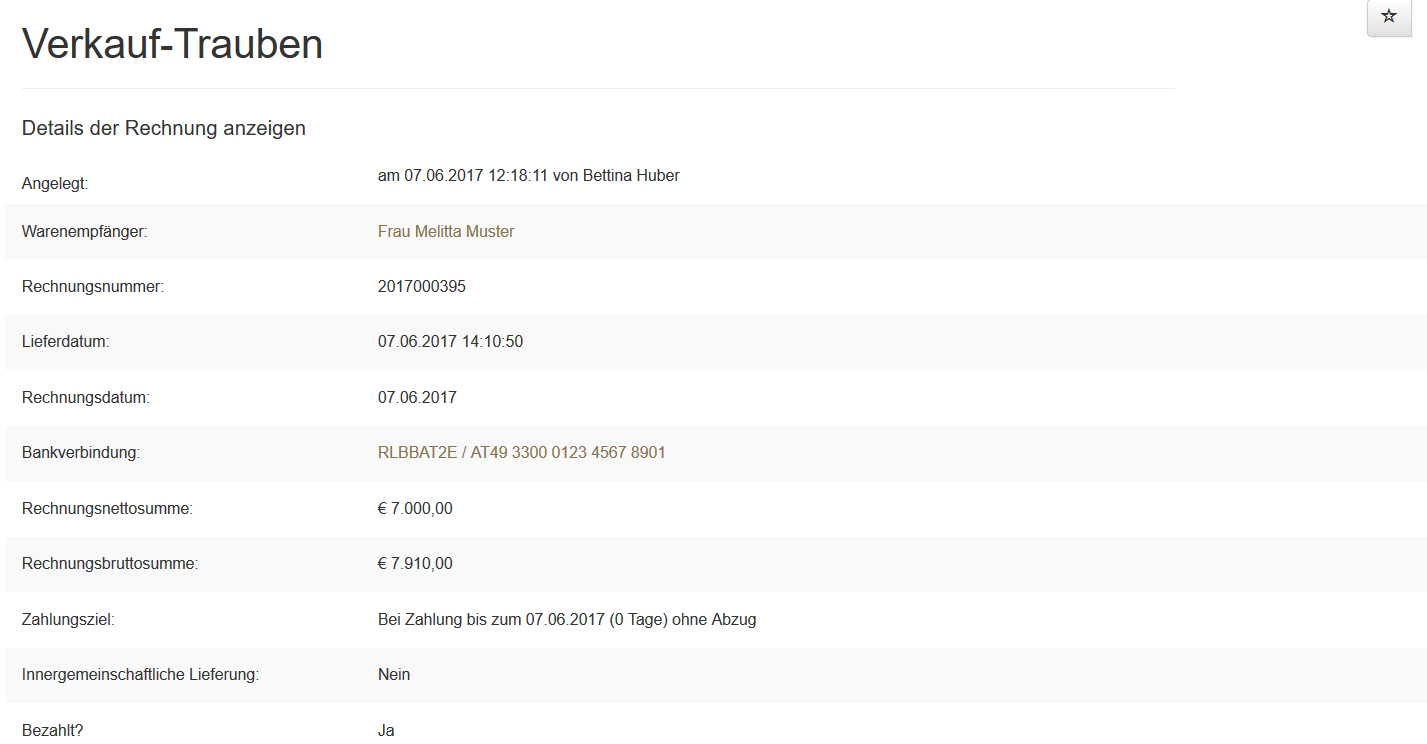Click the delivery date value 07.06.2017 14:10:50

tap(450, 342)
